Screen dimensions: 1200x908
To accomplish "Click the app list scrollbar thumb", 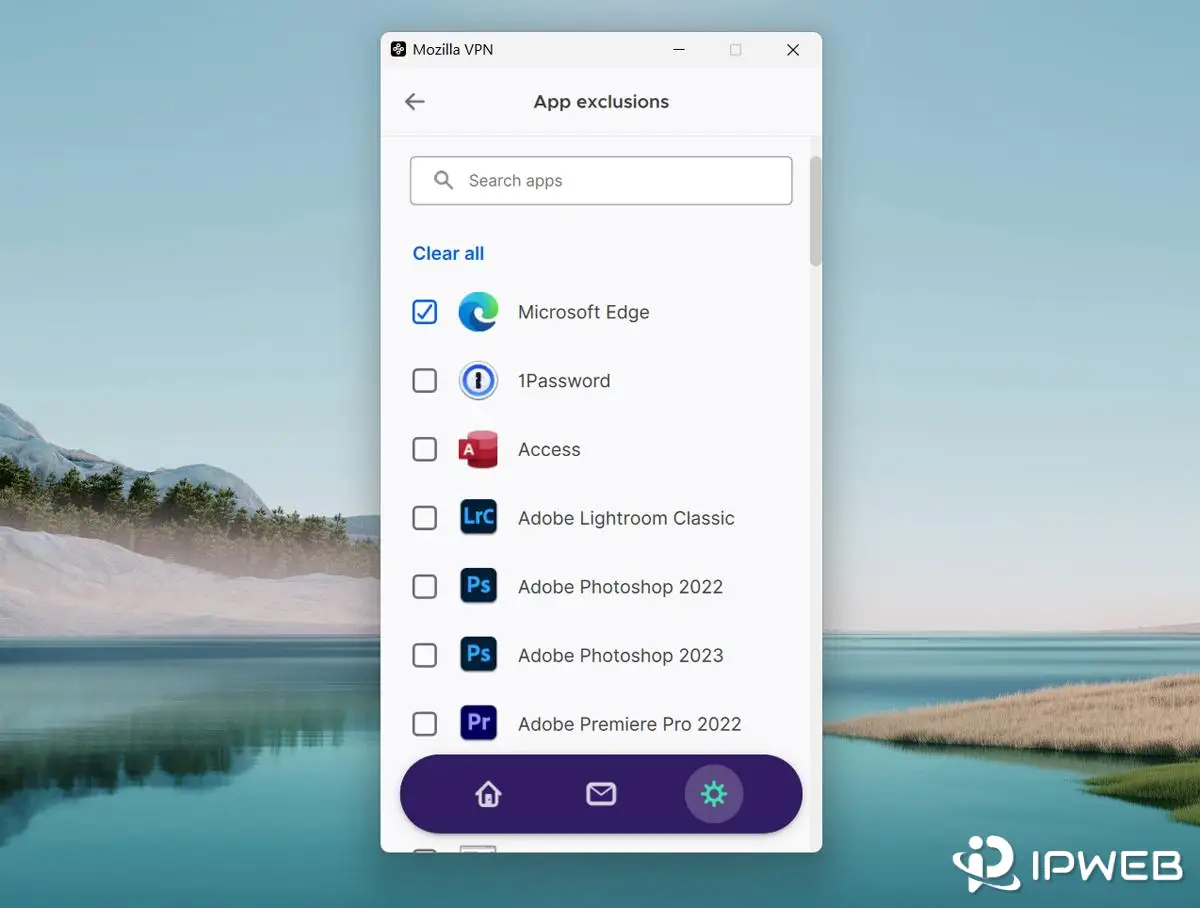I will click(815, 211).
